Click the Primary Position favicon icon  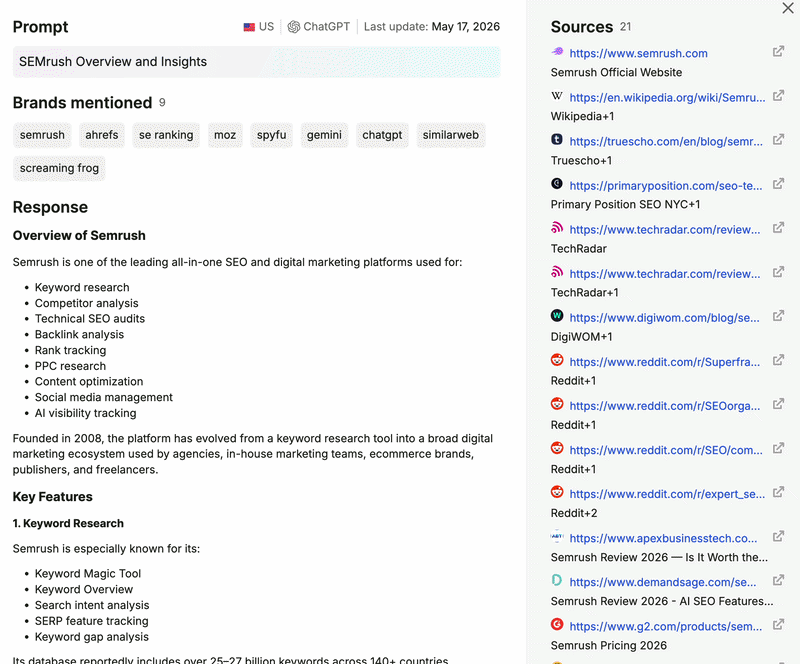point(557,183)
